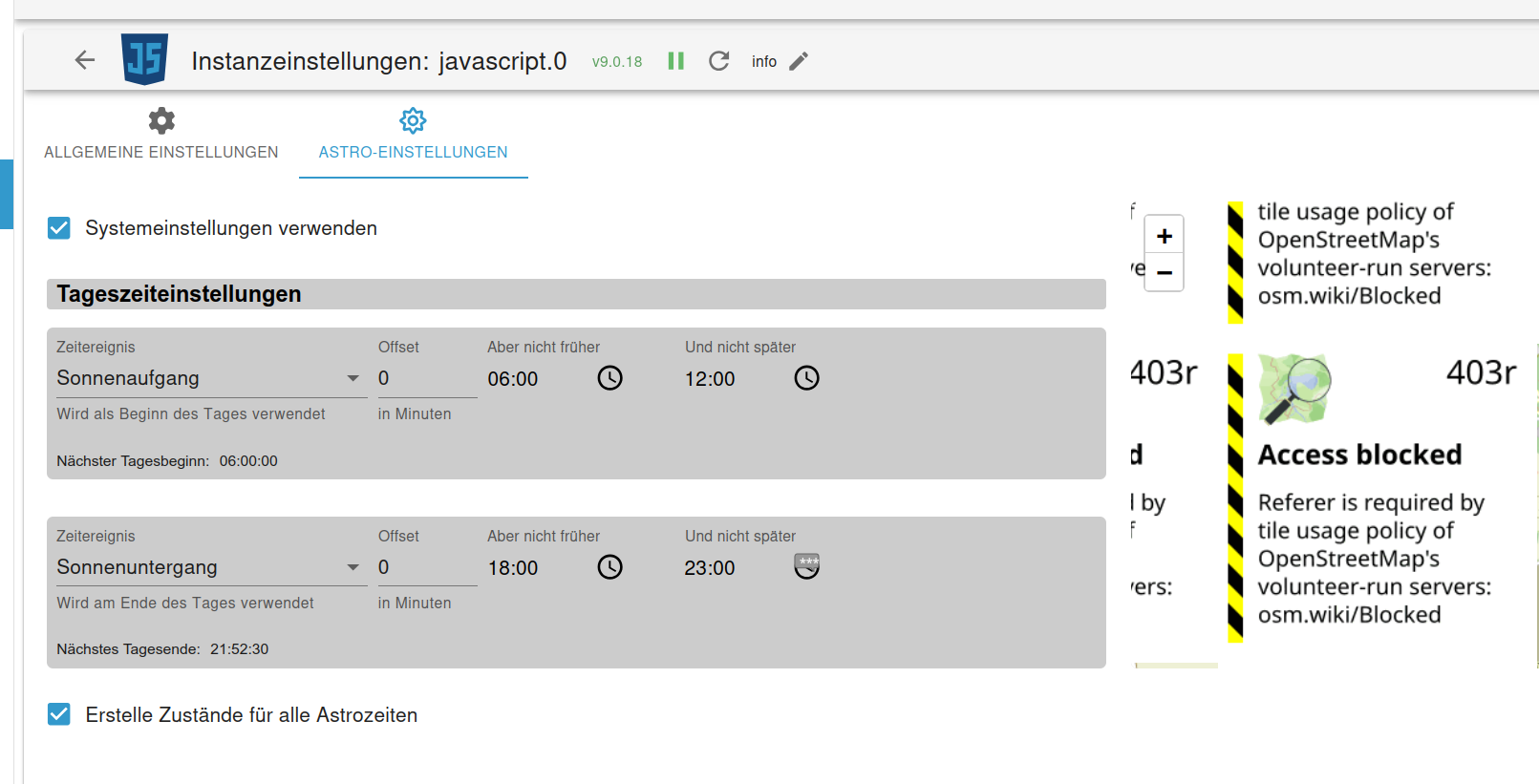Open clock picker next to 12:00
Viewport: 1539px width, 784px height.
point(807,378)
